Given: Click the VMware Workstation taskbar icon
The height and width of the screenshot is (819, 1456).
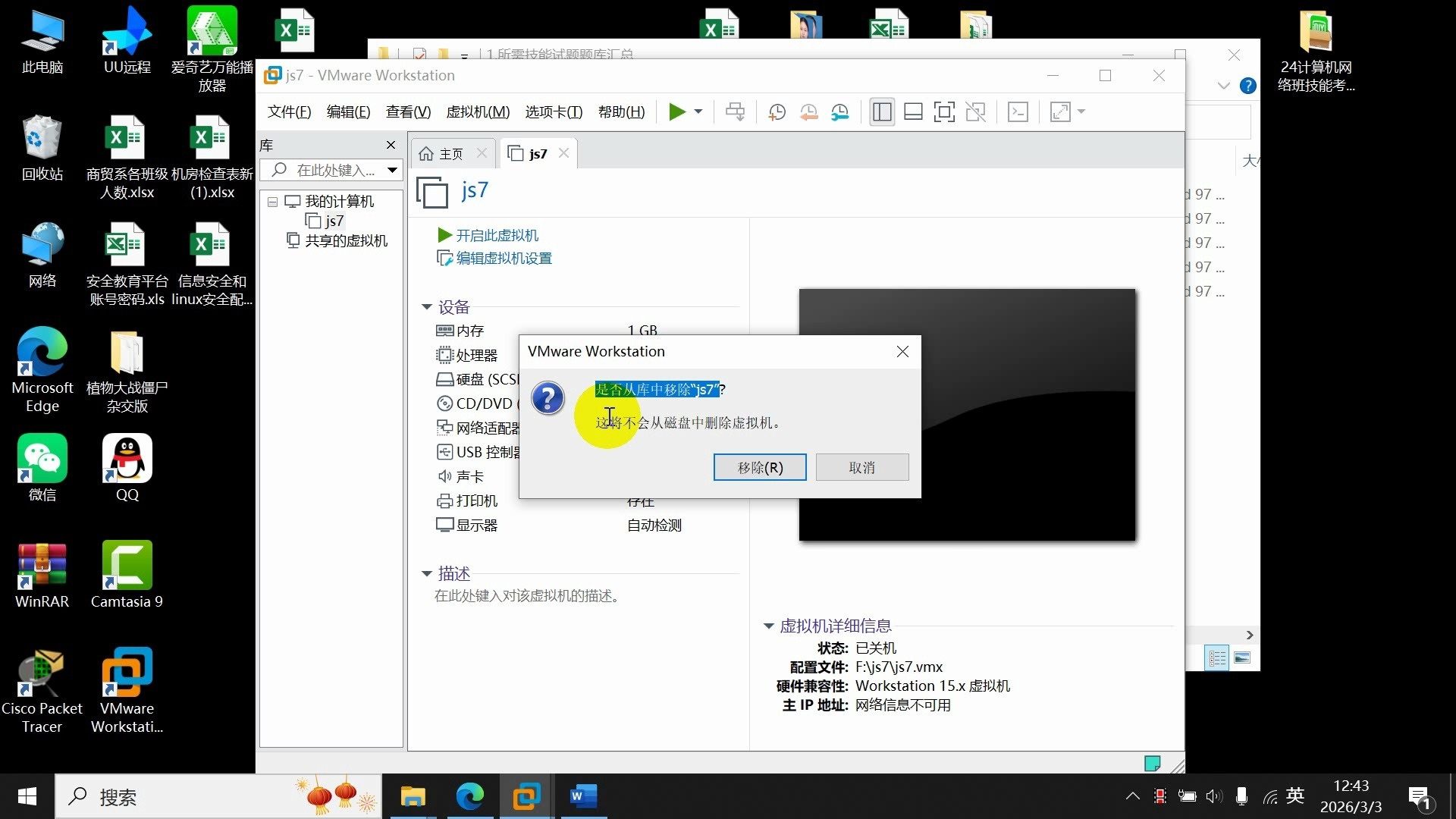Looking at the screenshot, I should click(x=526, y=796).
